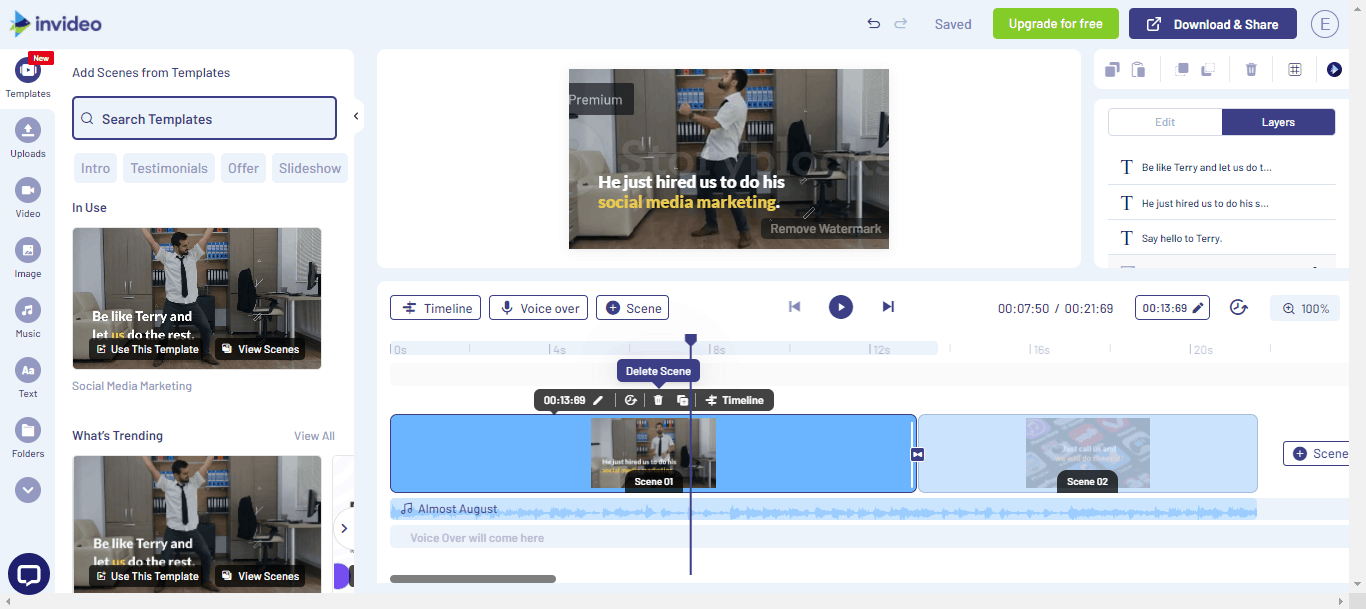Image resolution: width=1366 pixels, height=609 pixels.
Task: Open the grid layout icon in the top toolbar
Action: pos(1294,69)
